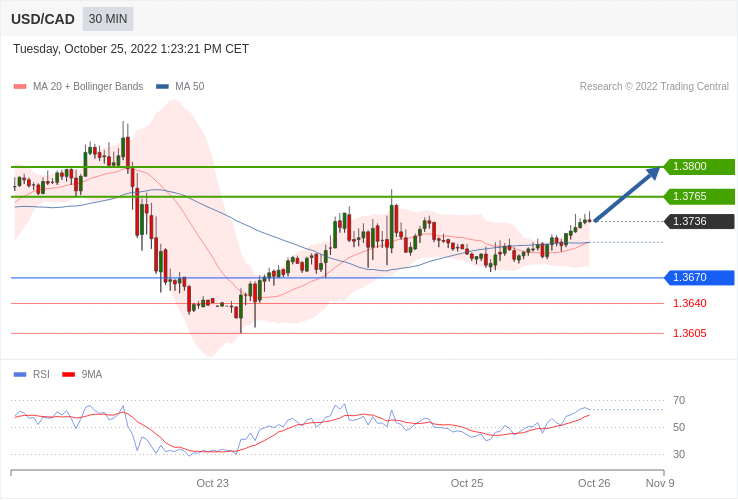
Task: Click the RSI 30 level label
Action: [679, 454]
